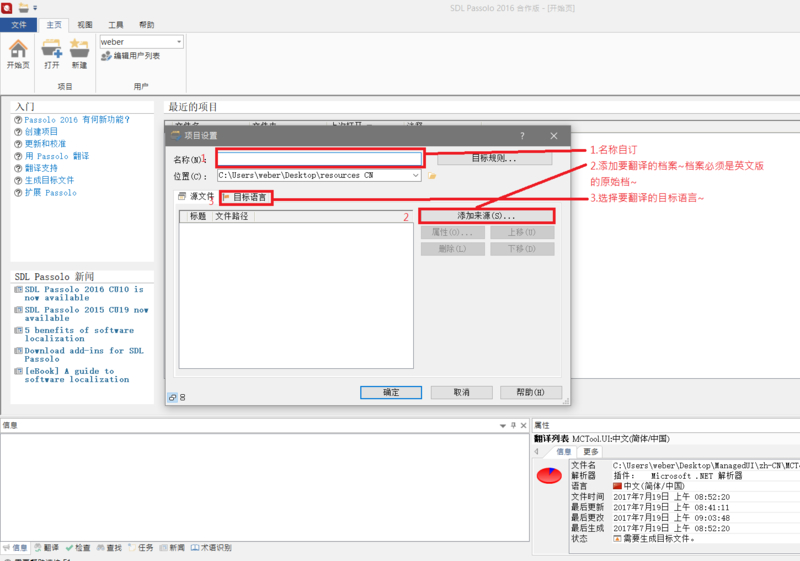Viewport: 800px width, 561px height.
Task: Open the quick access toolbar dropdown arrow
Action: click(35, 8)
